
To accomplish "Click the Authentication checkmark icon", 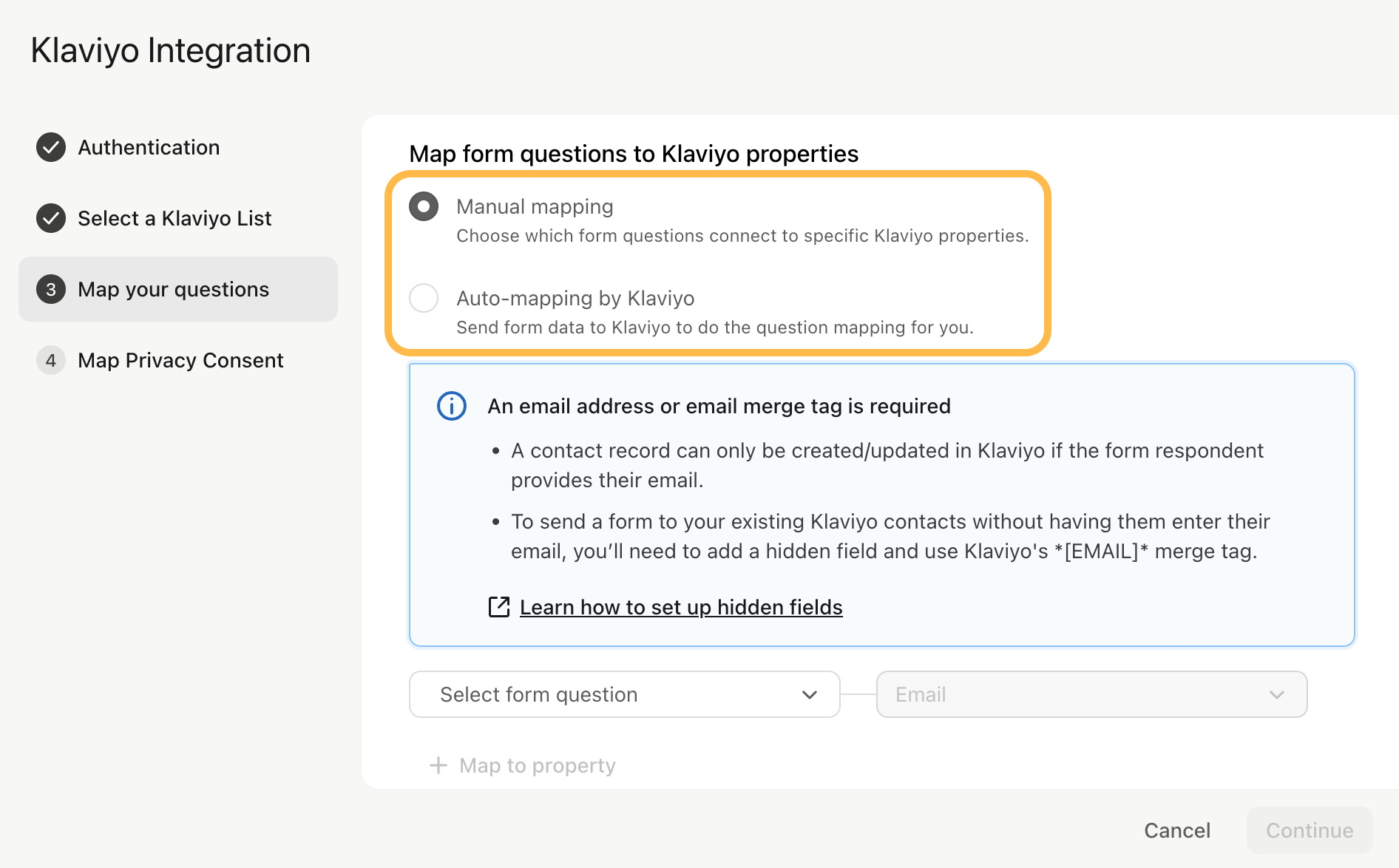I will 51,147.
